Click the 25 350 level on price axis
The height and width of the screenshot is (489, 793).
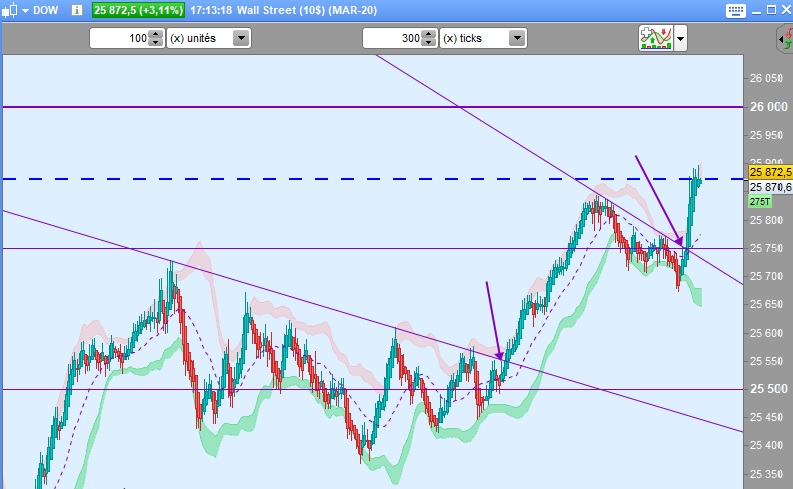766,474
